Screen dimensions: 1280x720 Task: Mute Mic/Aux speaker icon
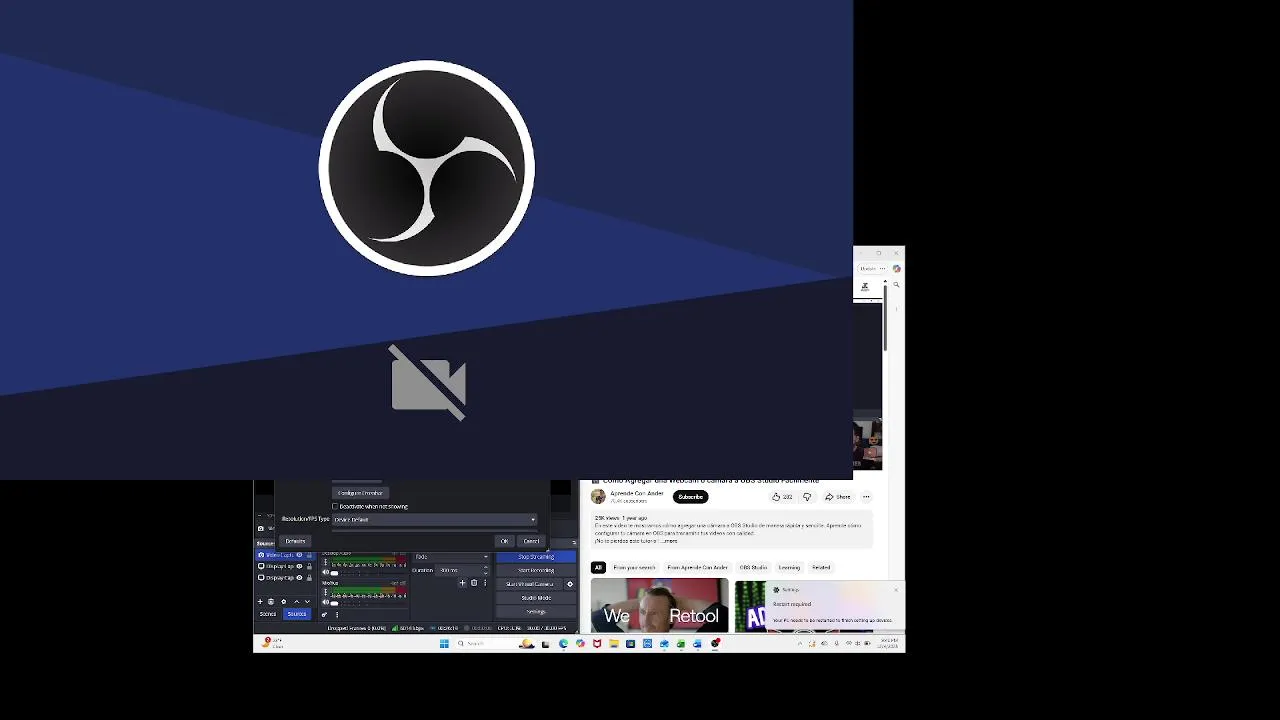coord(325,602)
